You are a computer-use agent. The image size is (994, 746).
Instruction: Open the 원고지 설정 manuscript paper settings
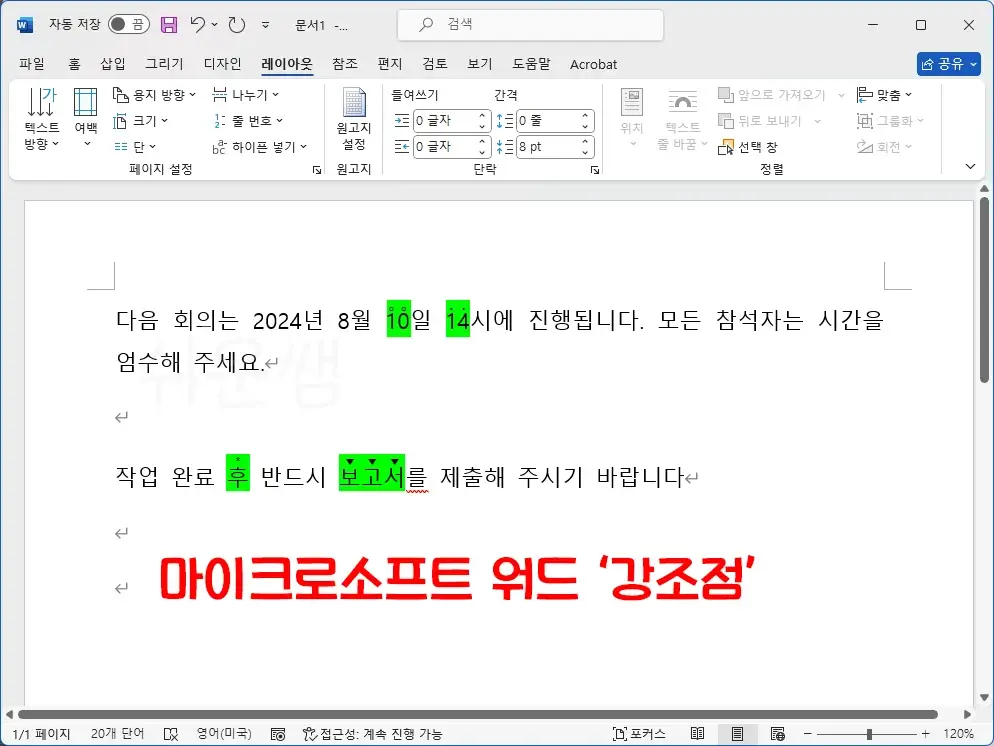pyautogui.click(x=354, y=118)
